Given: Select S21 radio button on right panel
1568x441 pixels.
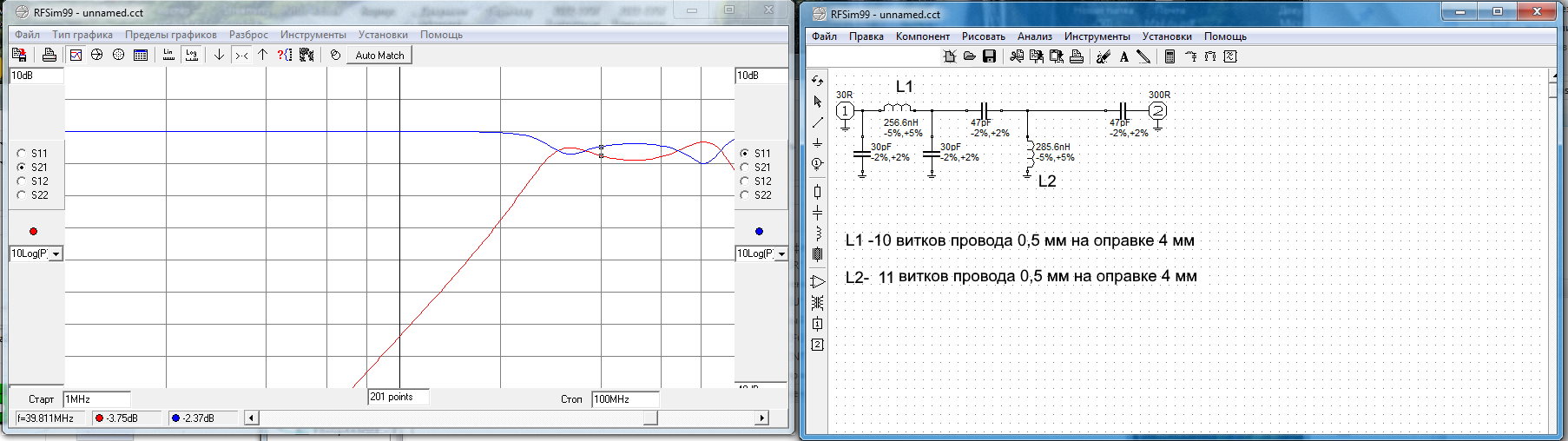Looking at the screenshot, I should pyautogui.click(x=744, y=168).
